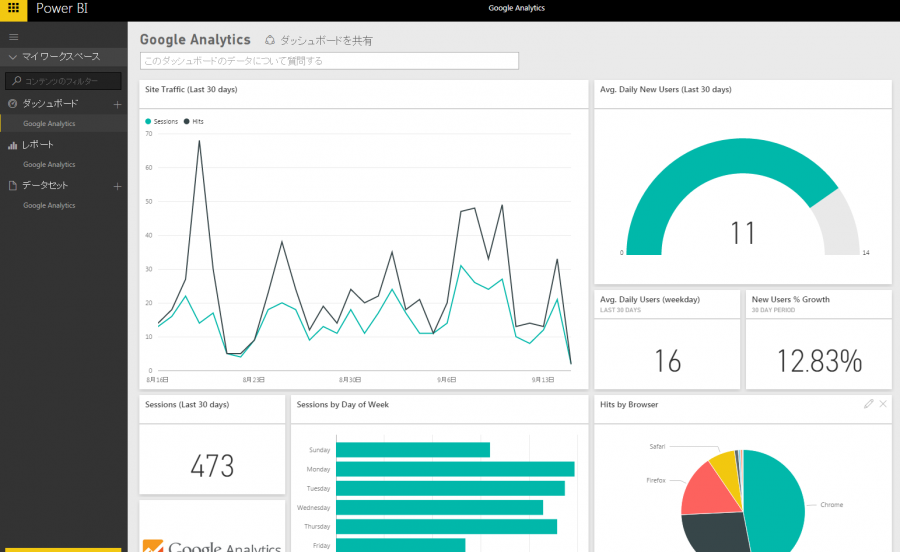The width and height of the screenshot is (900, 552).
Task: Click the Google Analytics dashboard heading
Action: tap(195, 40)
